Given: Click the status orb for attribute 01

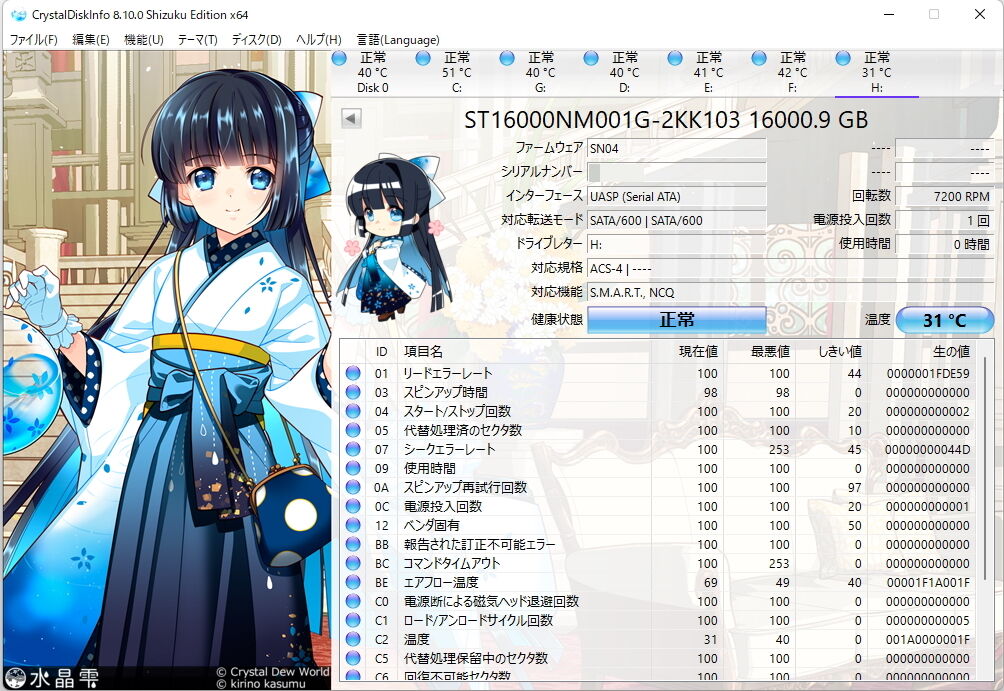Looking at the screenshot, I should click(x=353, y=373).
